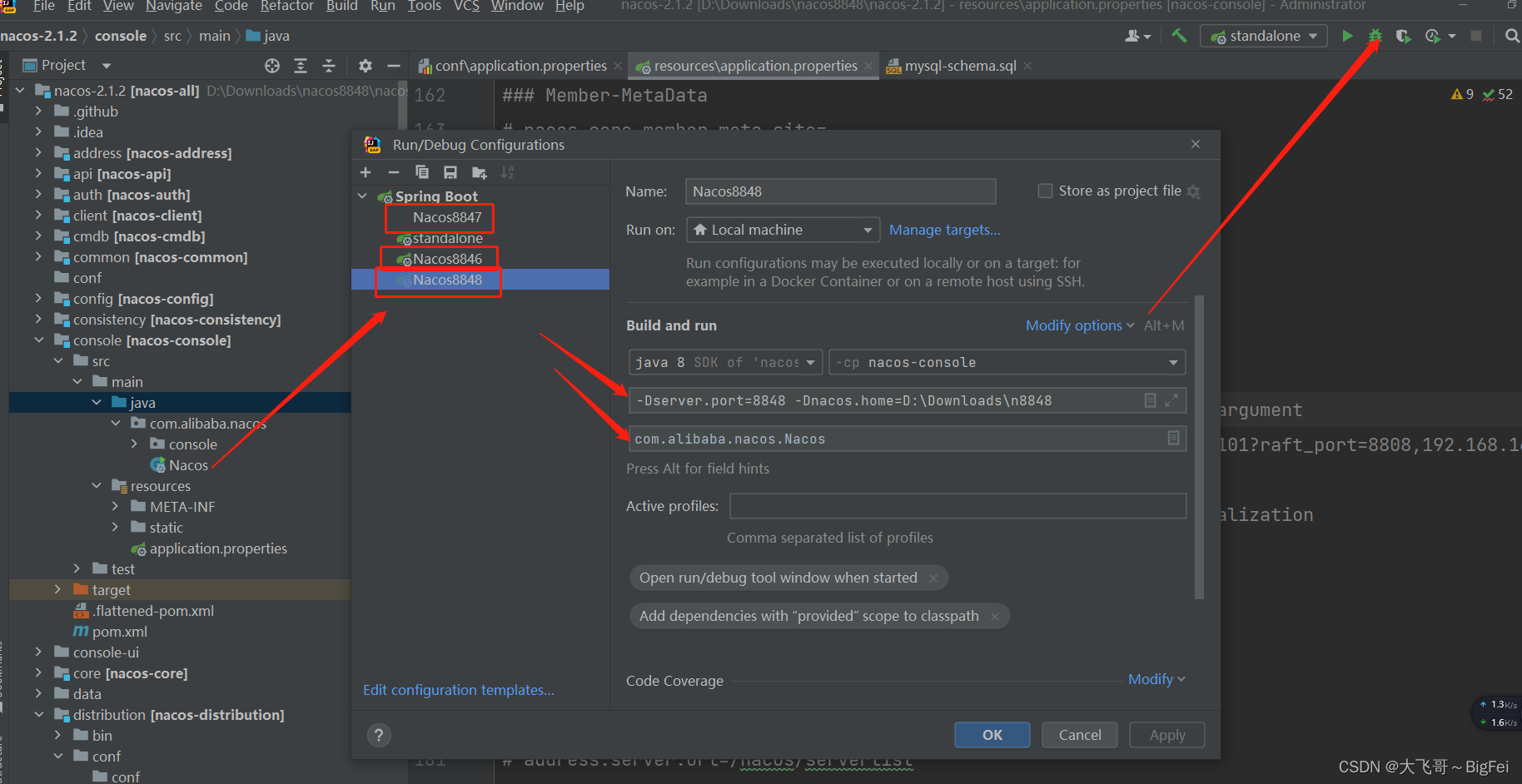The height and width of the screenshot is (784, 1522).
Task: Expand the VM options field editor
Action: click(1171, 400)
